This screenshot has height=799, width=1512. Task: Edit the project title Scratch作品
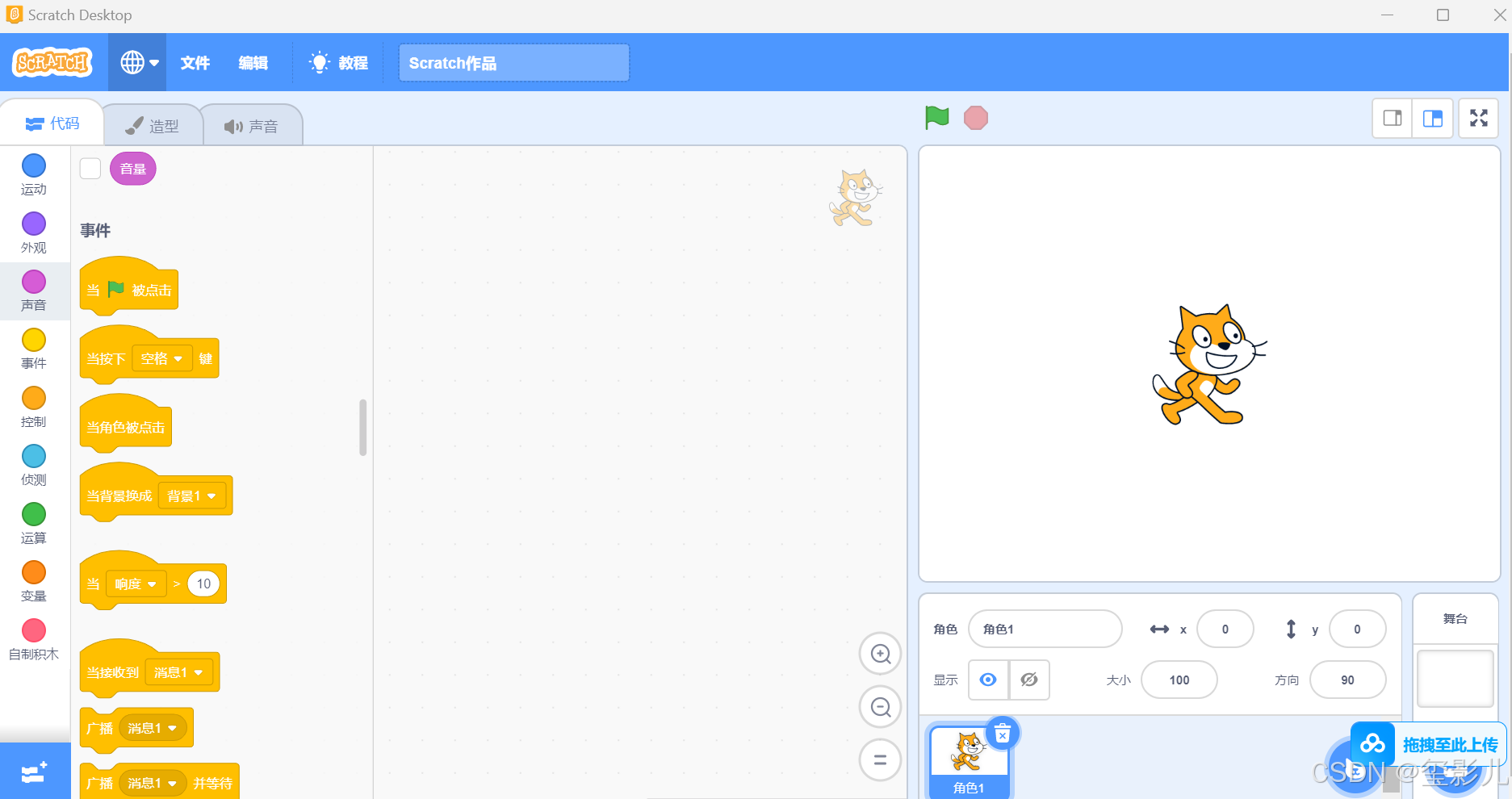coord(514,63)
